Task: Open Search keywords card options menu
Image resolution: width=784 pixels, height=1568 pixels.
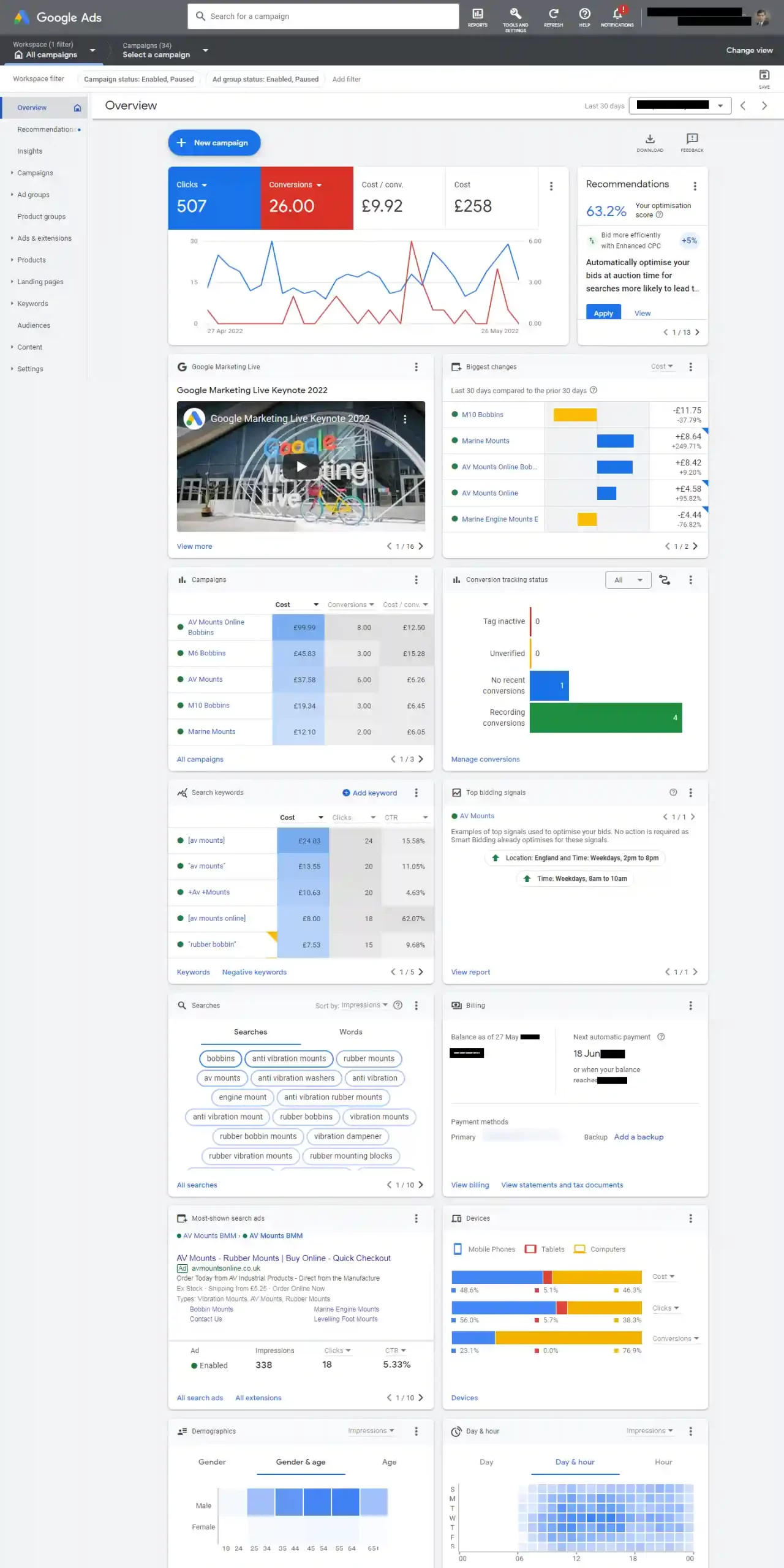Action: 417,793
